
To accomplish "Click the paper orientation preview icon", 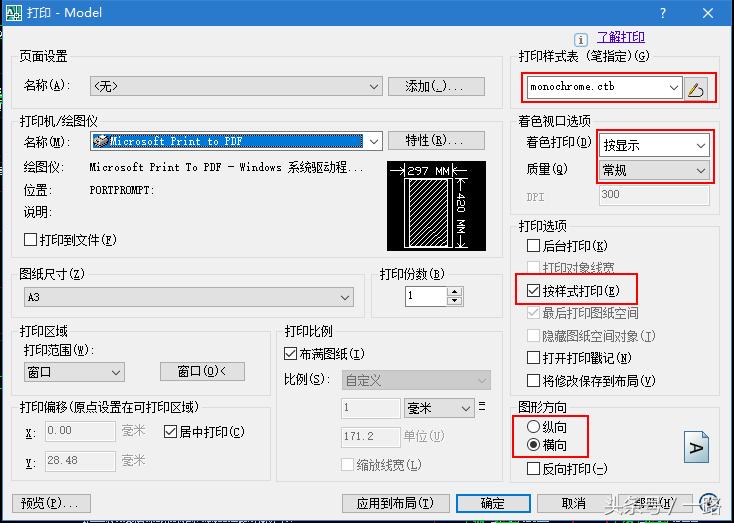I will [x=696, y=447].
